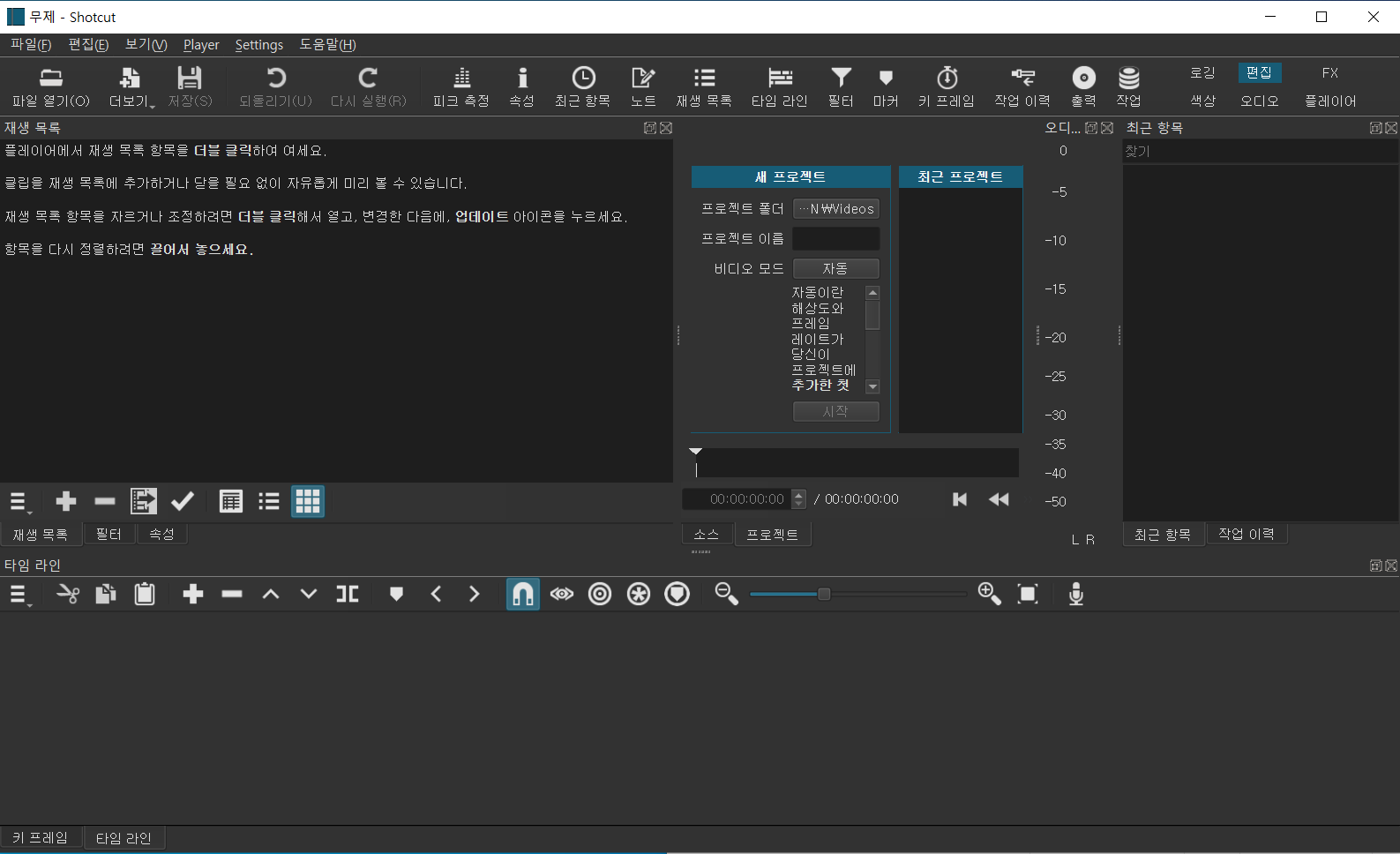Open the timeline hamburger menu
1400x854 pixels.
point(19,595)
